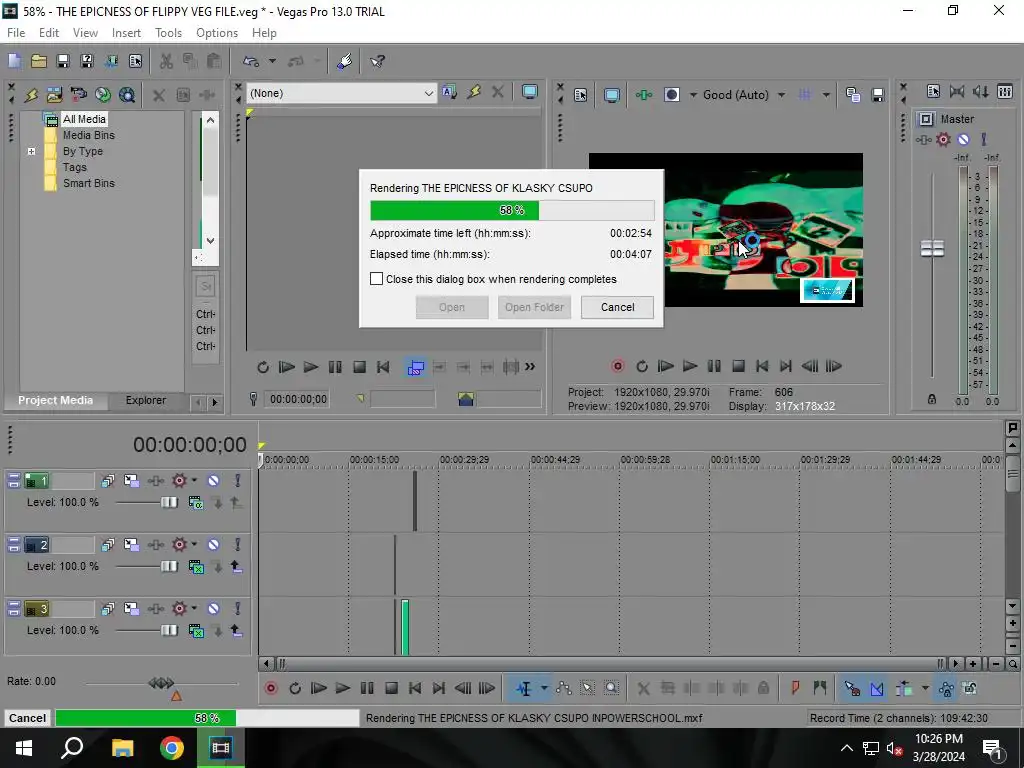Click the Split Screen View icon in preview
The image size is (1024, 768).
coord(671,95)
